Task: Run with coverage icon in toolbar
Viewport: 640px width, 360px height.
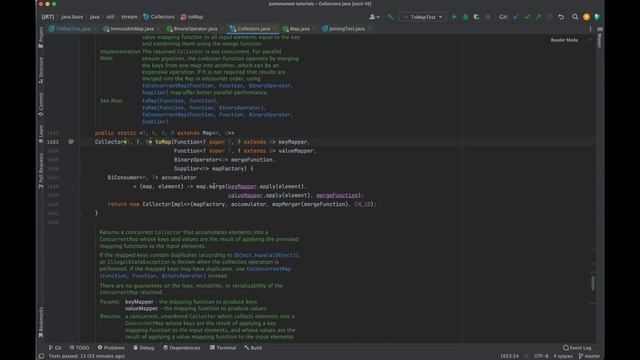Action: [x=476, y=17]
